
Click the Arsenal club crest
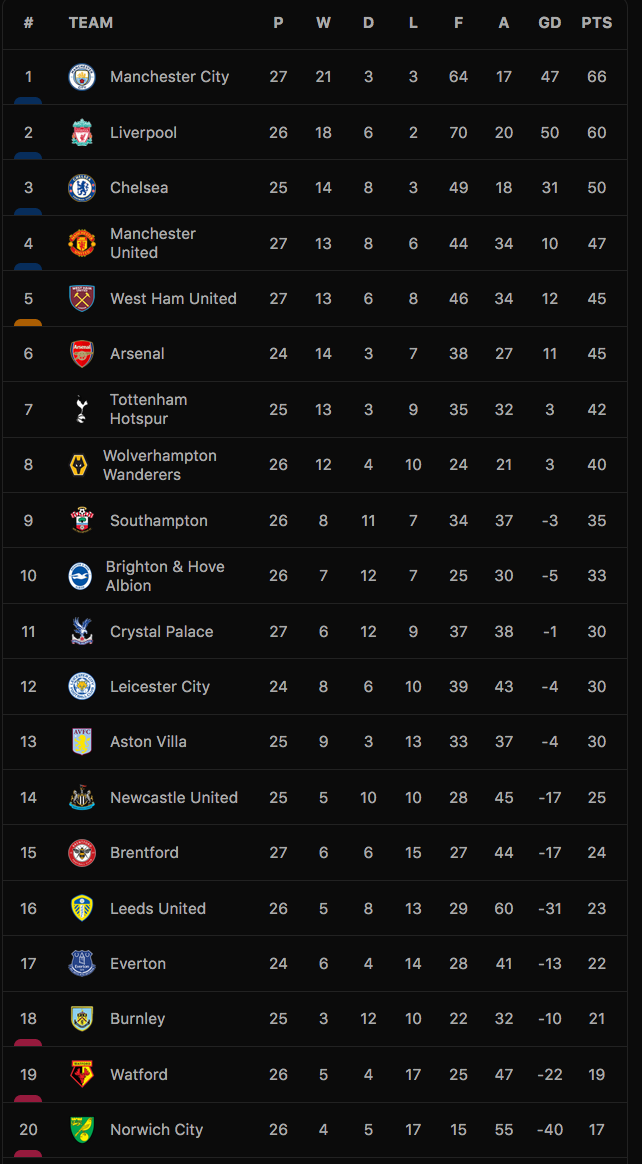click(x=82, y=354)
